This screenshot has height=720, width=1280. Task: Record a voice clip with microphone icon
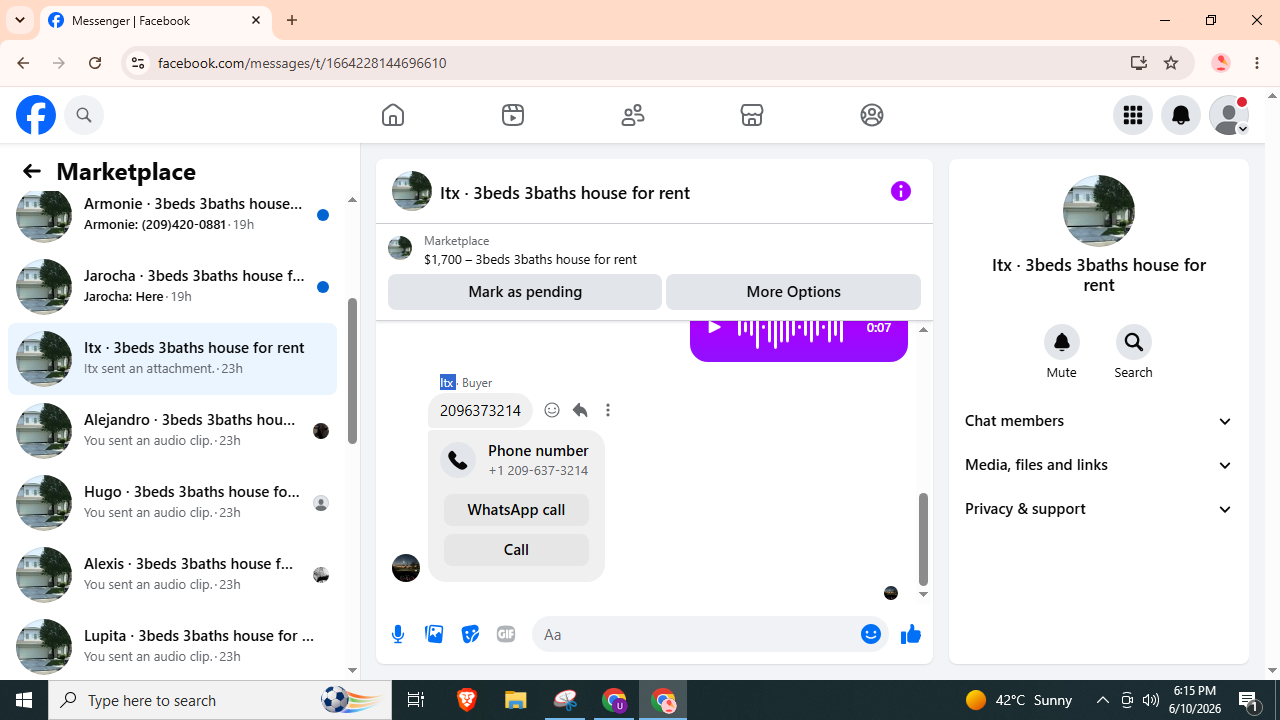click(398, 634)
